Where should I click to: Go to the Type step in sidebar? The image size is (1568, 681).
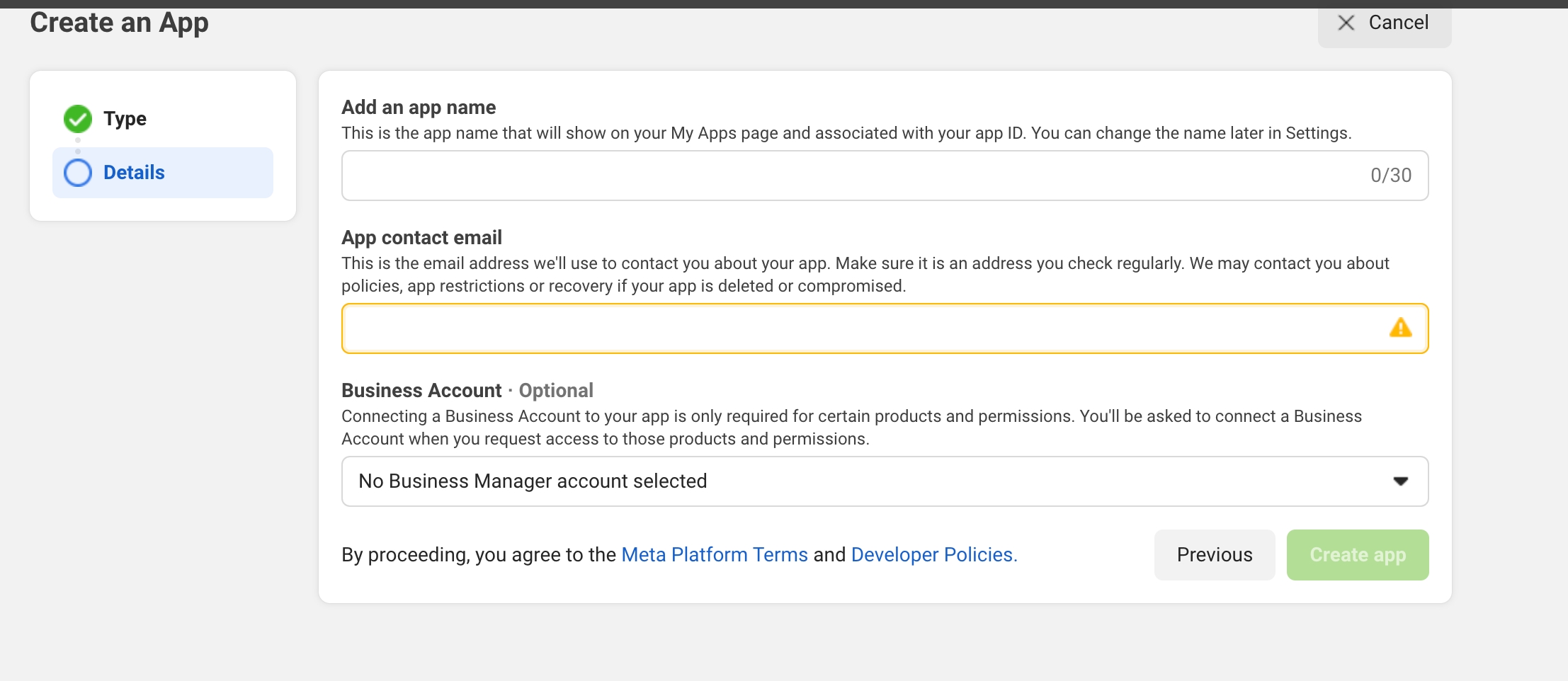pyautogui.click(x=125, y=119)
